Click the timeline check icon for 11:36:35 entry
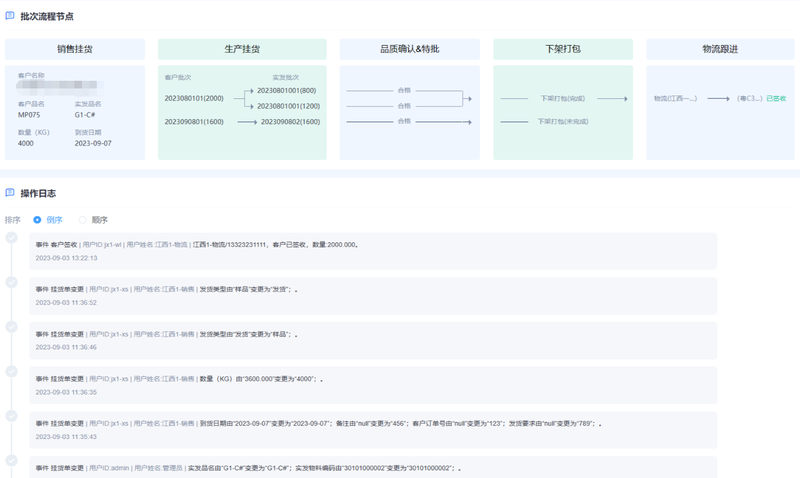 tap(11, 371)
